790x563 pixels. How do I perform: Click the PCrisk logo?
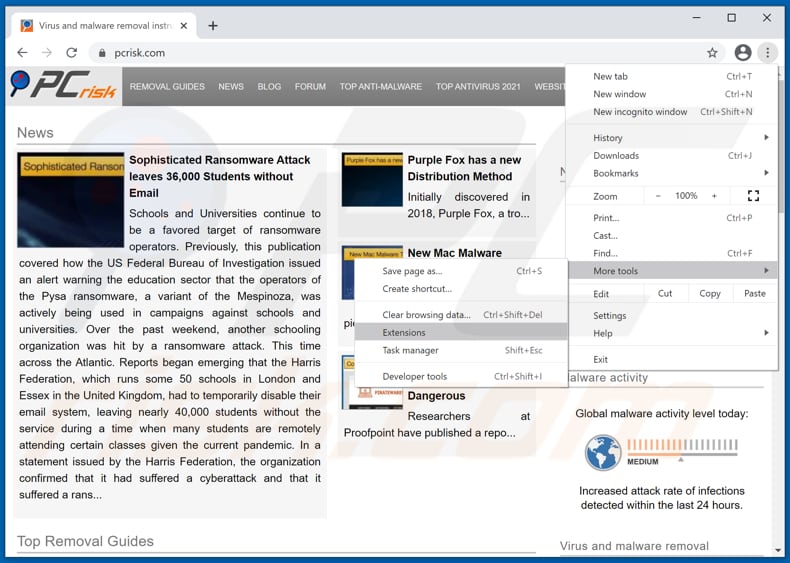pyautogui.click(x=63, y=87)
